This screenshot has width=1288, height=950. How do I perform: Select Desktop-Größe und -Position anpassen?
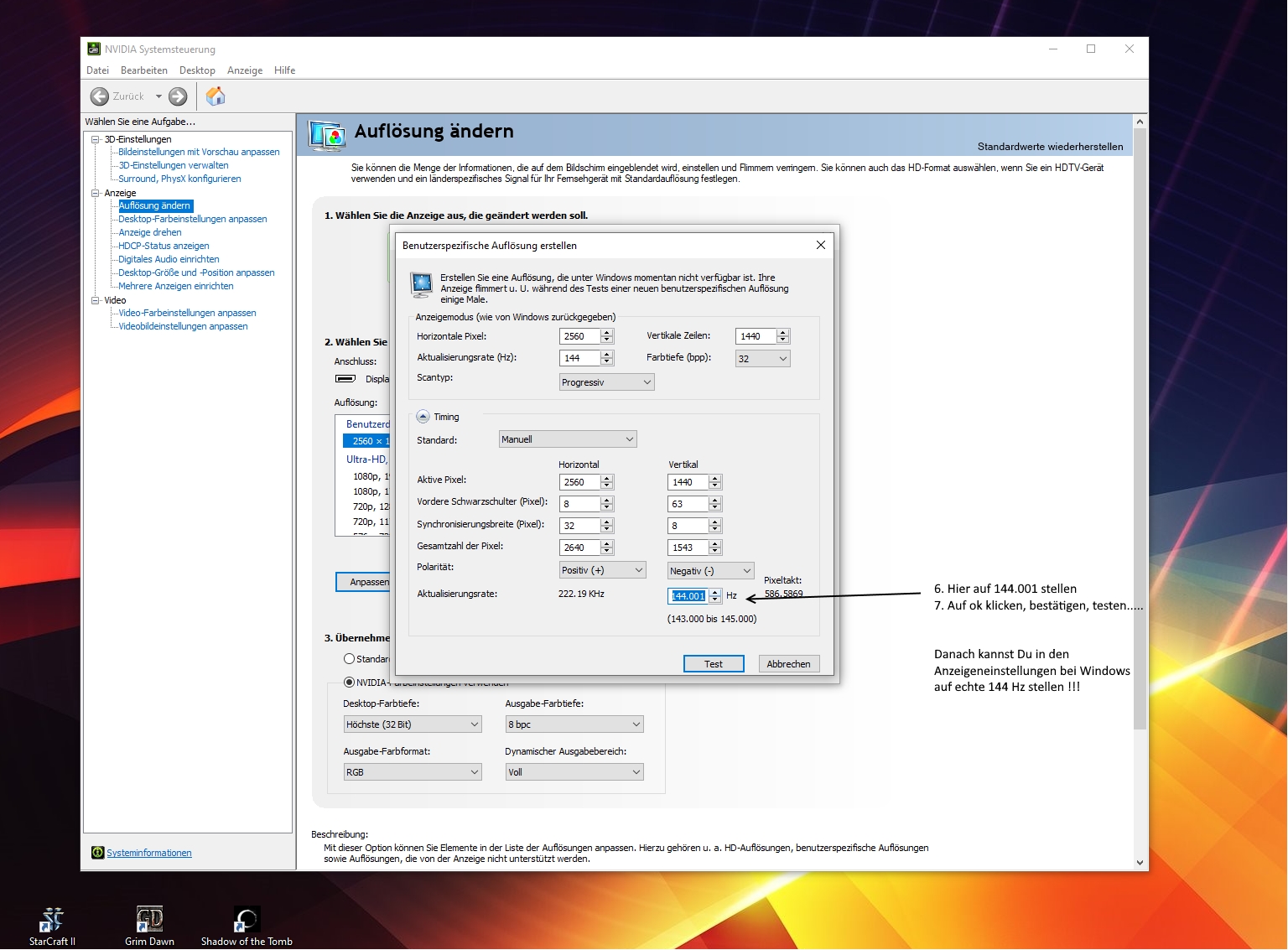pyautogui.click(x=196, y=273)
